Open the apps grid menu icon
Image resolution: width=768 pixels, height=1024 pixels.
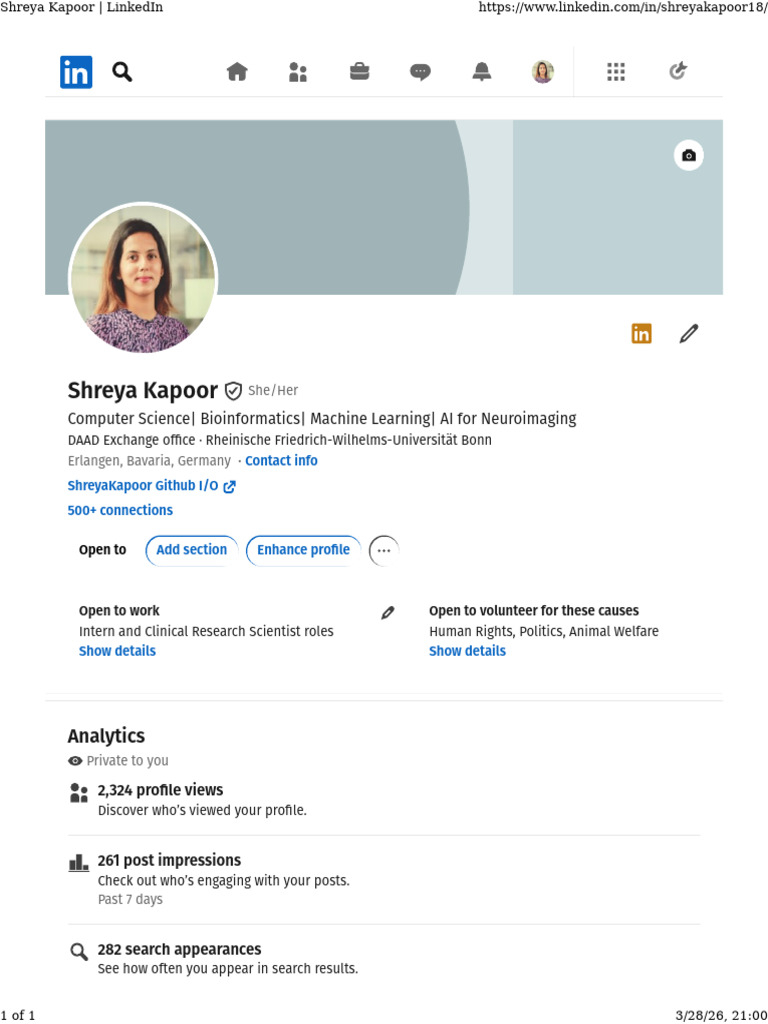(x=616, y=72)
